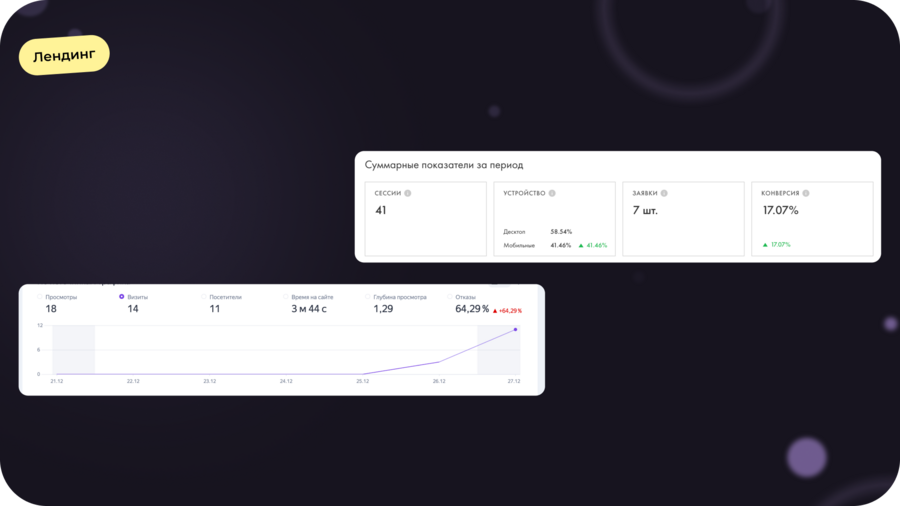Select the Визиты radio button
Viewport: 900px width, 506px height.
(x=122, y=297)
